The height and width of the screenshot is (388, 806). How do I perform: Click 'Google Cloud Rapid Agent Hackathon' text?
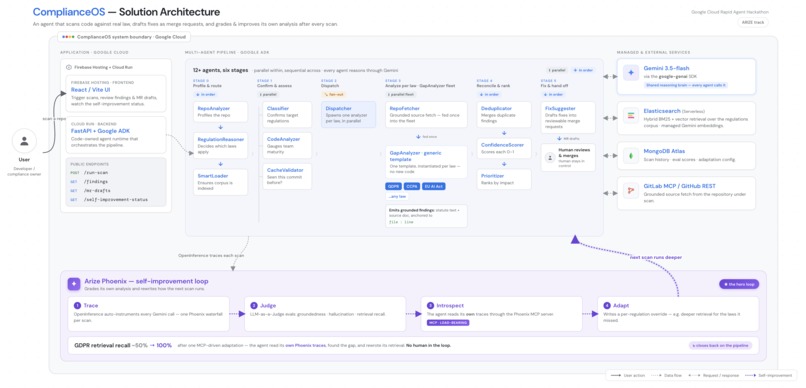730,12
